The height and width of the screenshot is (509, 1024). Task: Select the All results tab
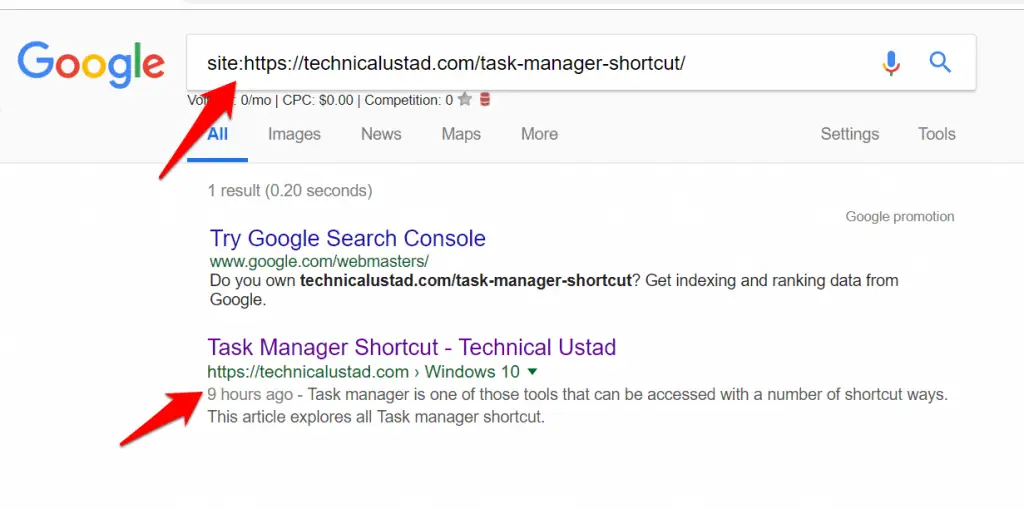click(x=217, y=134)
